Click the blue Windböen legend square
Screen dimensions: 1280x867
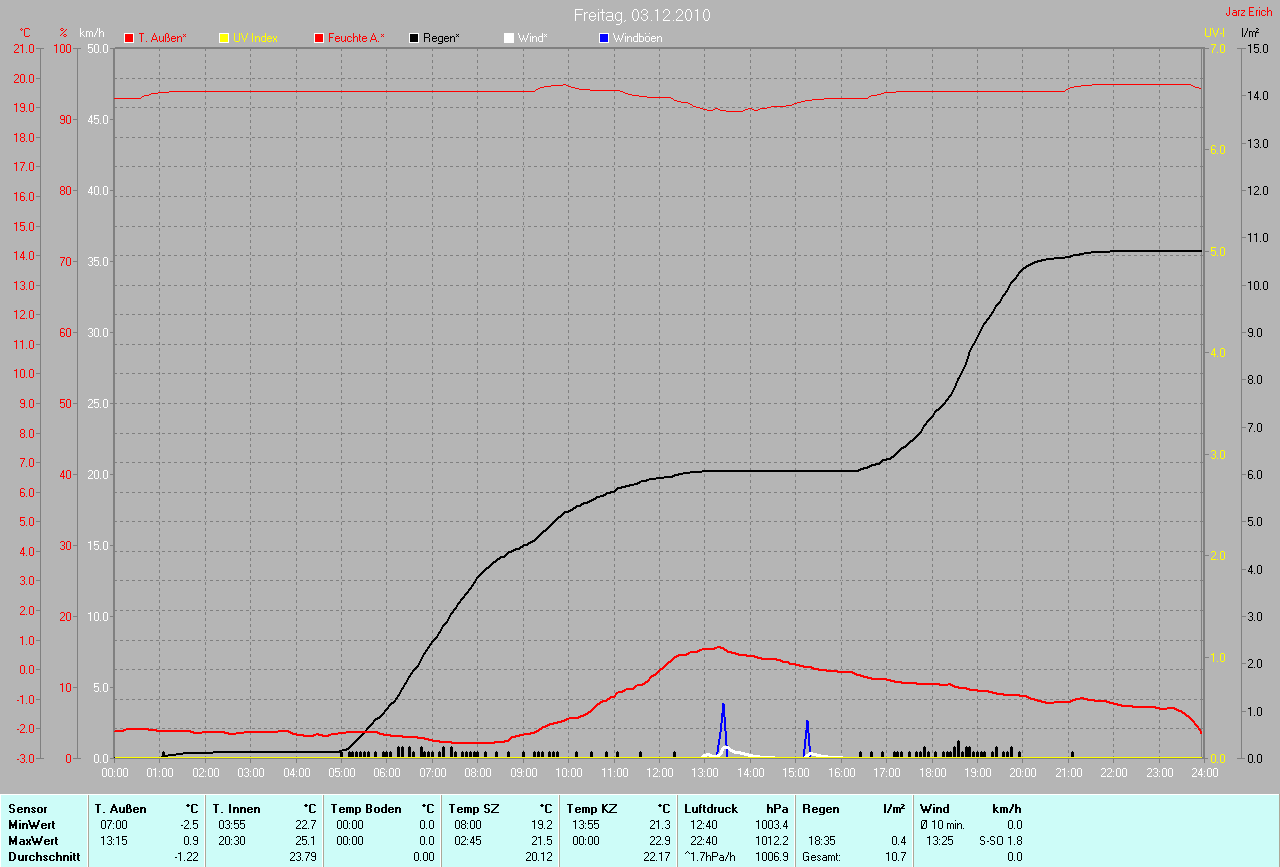pos(604,38)
